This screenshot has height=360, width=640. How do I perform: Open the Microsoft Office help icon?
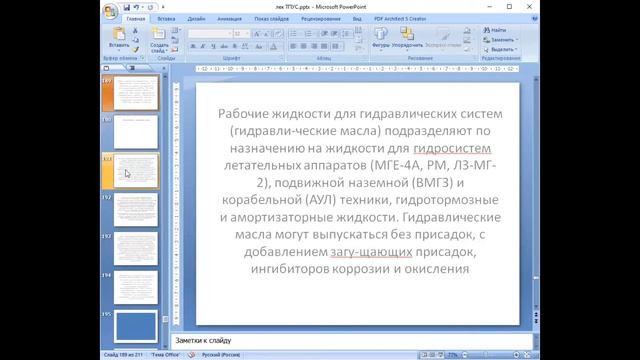[x=535, y=19]
